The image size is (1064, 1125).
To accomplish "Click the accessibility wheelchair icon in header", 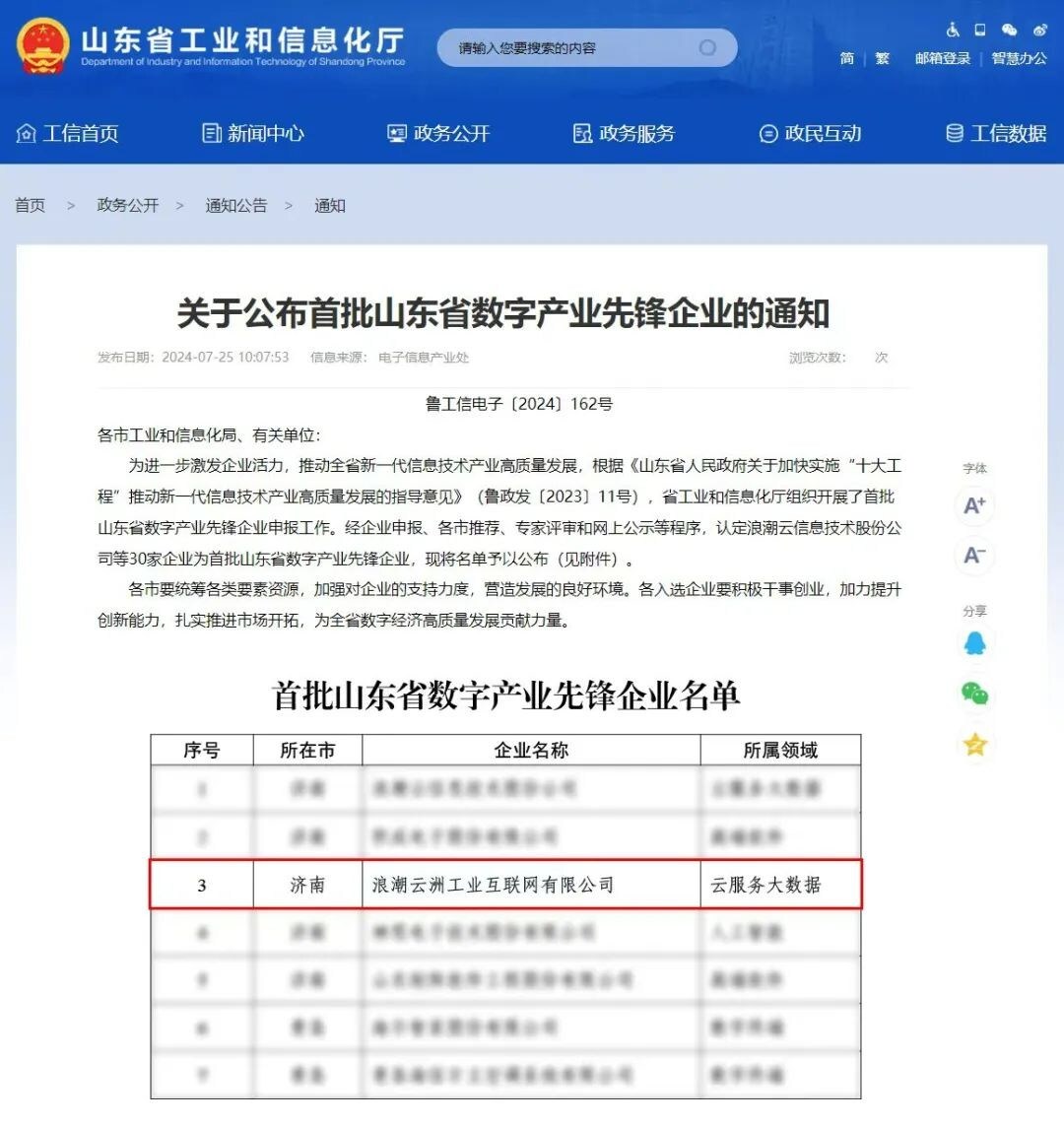I will point(953,31).
